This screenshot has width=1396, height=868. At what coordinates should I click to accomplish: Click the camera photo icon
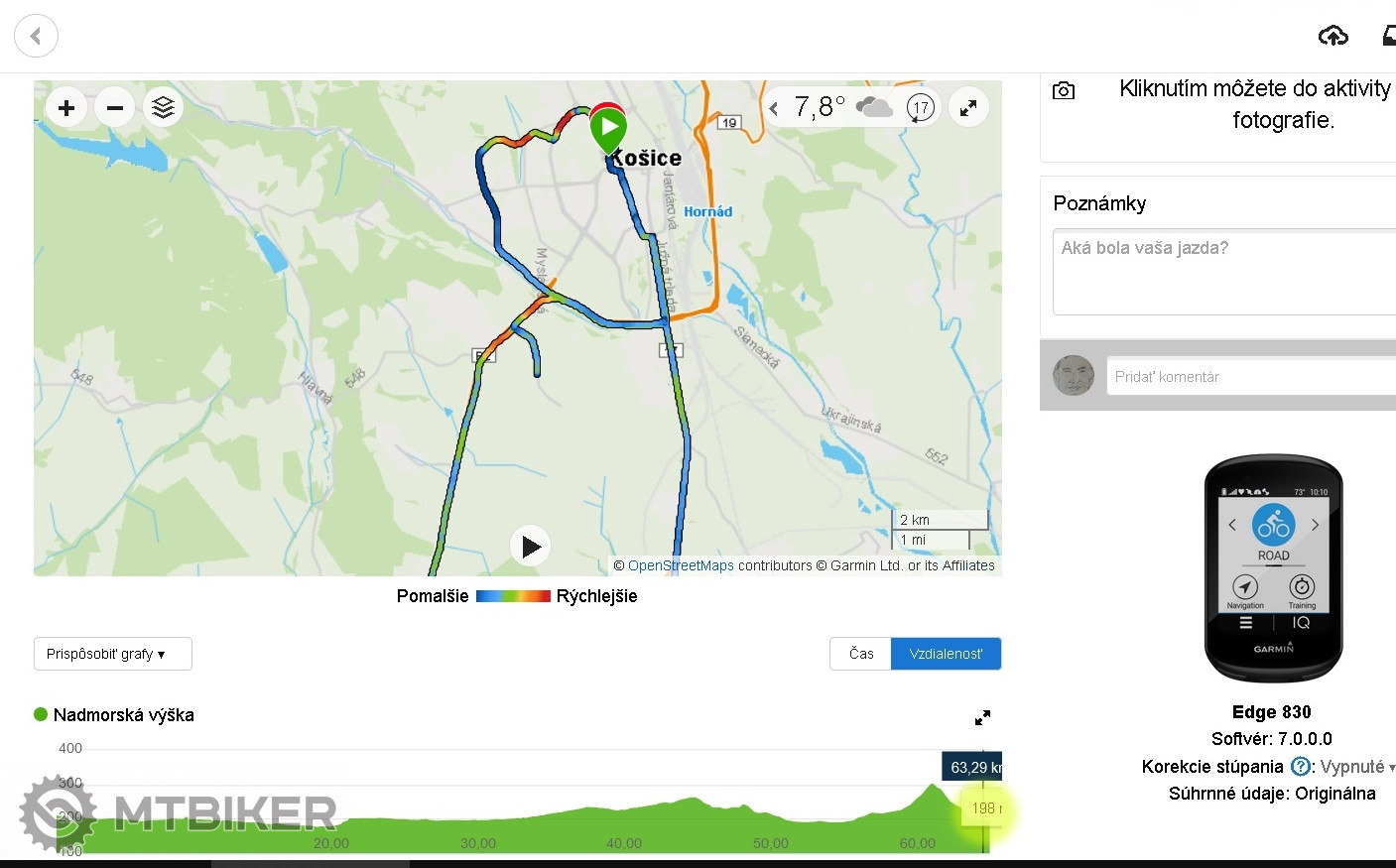(1064, 91)
